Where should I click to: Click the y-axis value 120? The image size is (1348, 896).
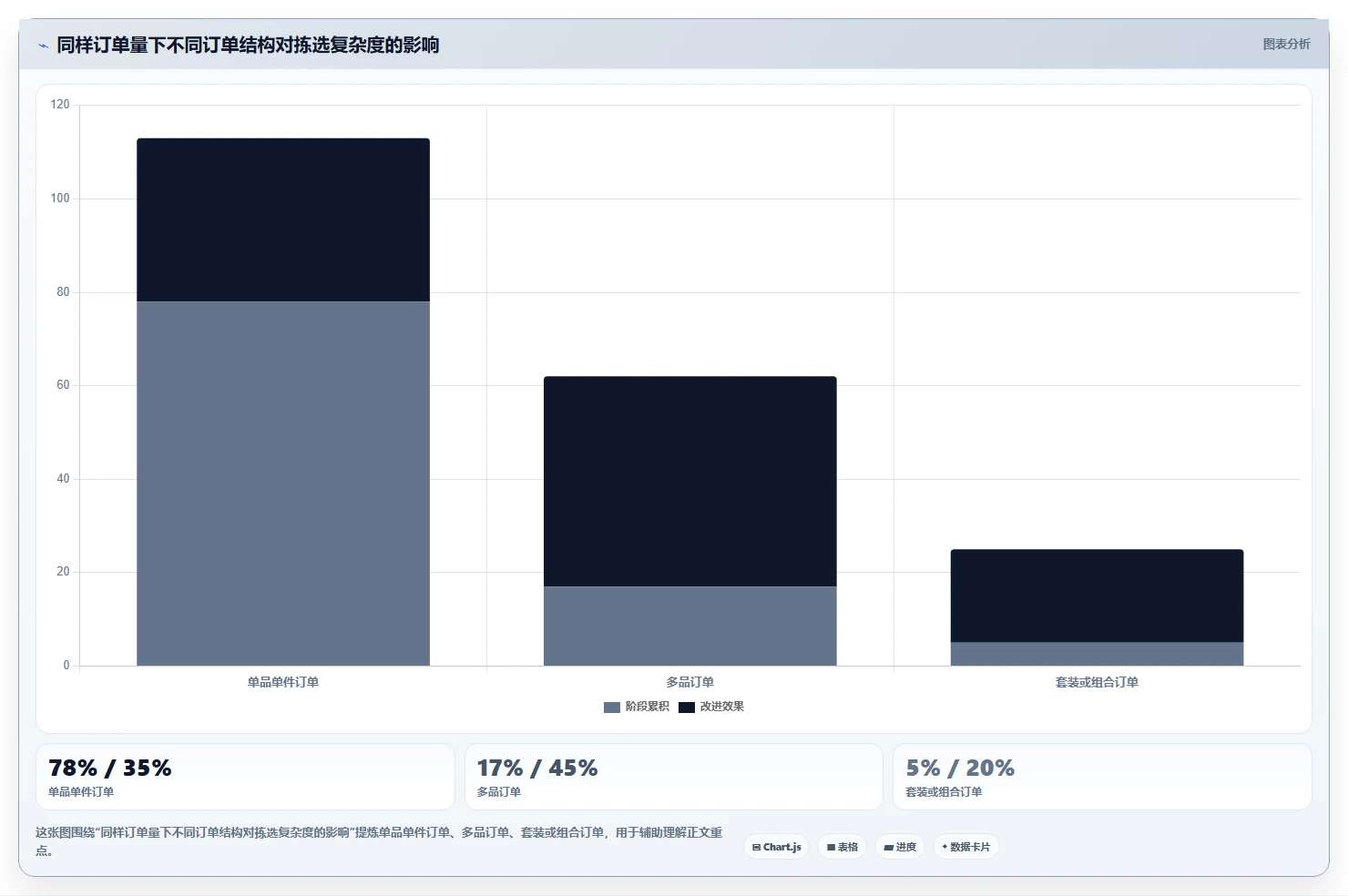tap(60, 105)
